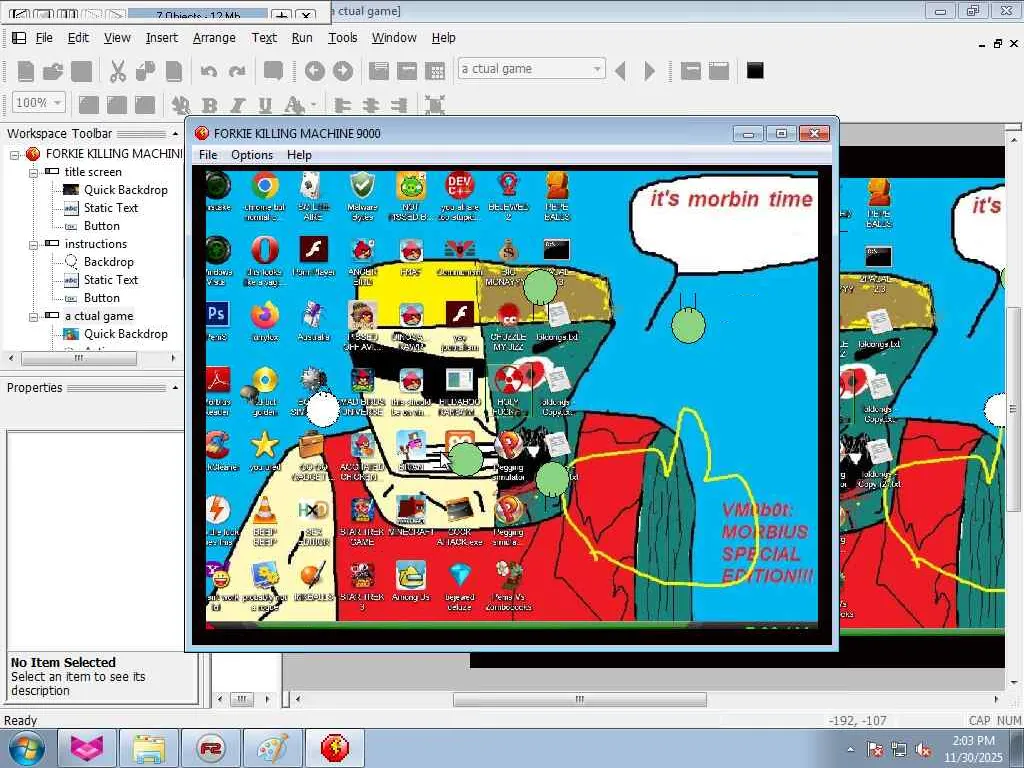1024x768 pixels.
Task: Go to next frame triangle arrow
Action: (649, 71)
